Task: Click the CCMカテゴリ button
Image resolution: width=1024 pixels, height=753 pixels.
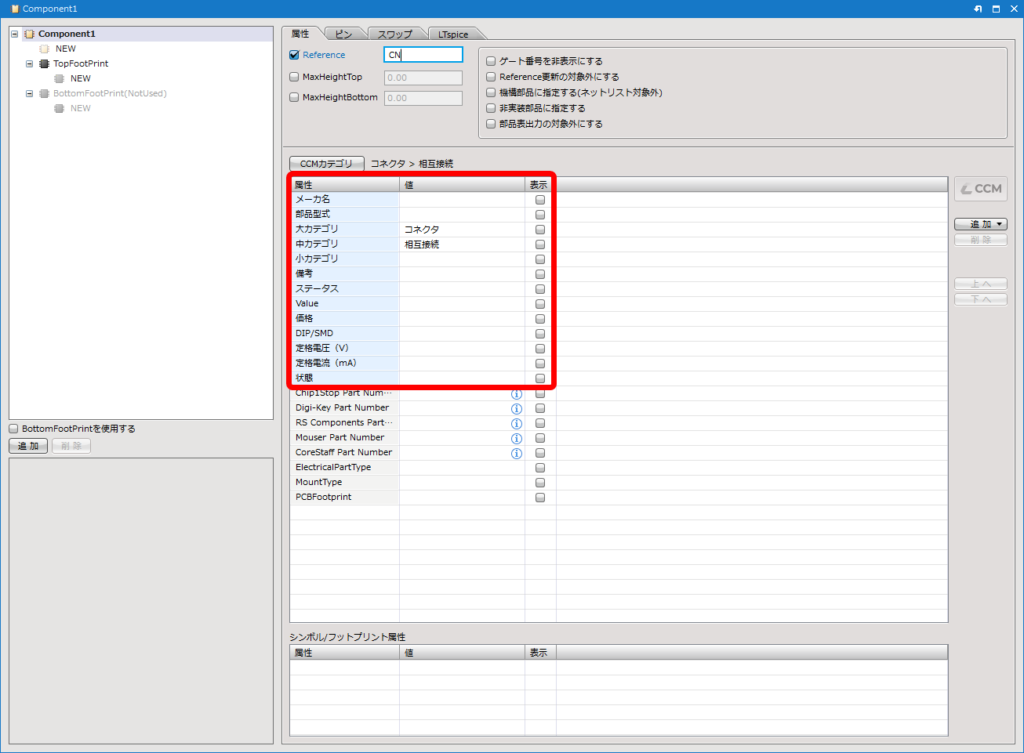Action: [x=327, y=163]
